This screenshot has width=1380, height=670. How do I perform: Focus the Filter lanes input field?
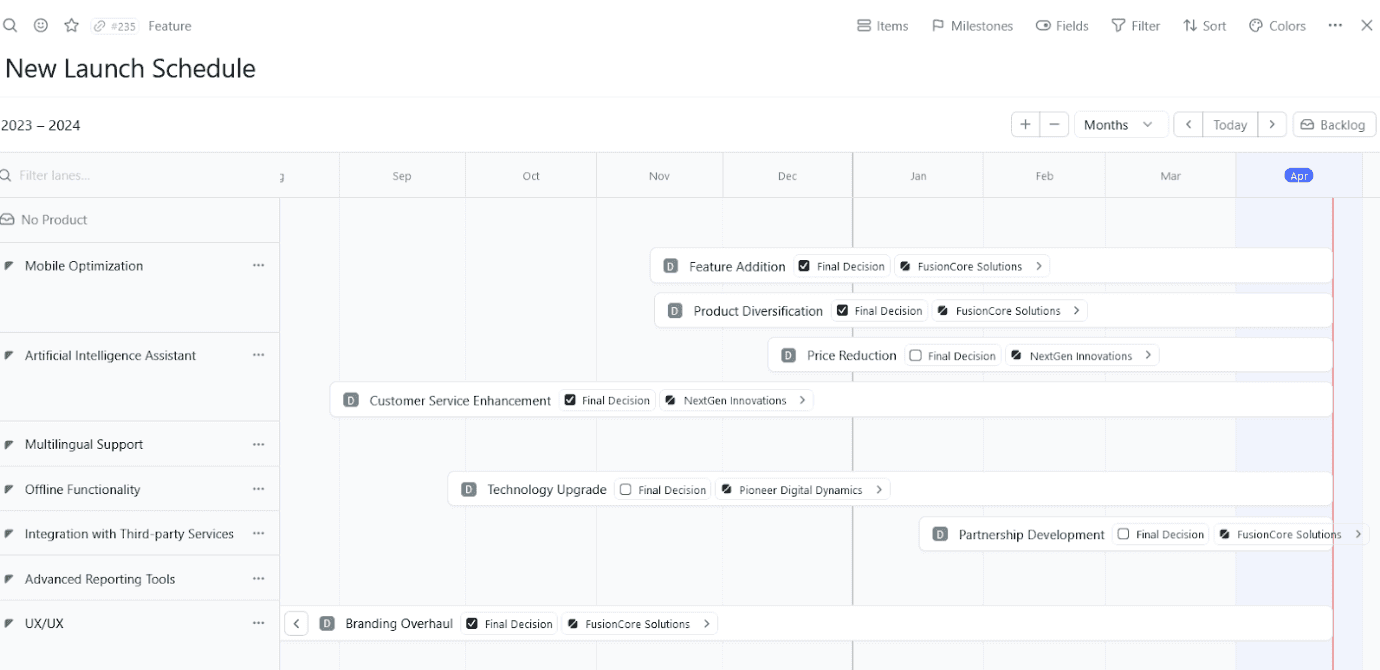[140, 176]
